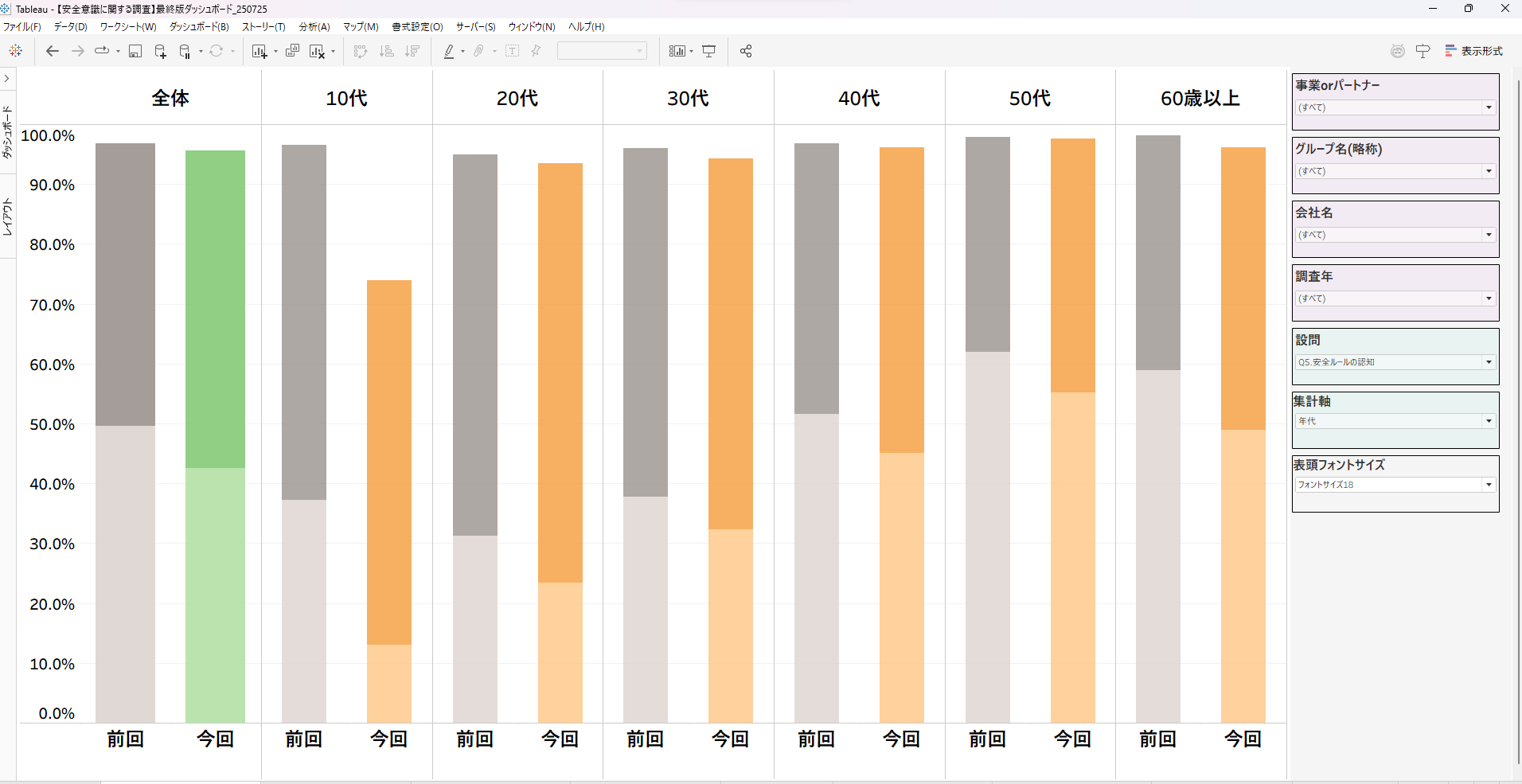Click the share workbook icon
Image resolution: width=1522 pixels, height=784 pixels.
(x=746, y=51)
